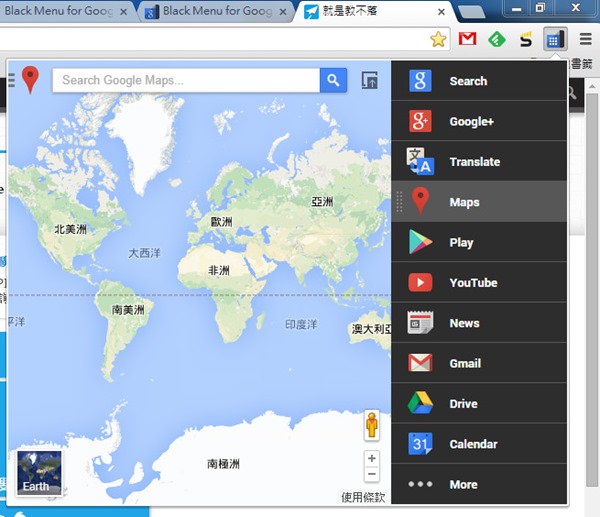Zoom in on the map
The height and width of the screenshot is (517, 600).
pyautogui.click(x=372, y=458)
